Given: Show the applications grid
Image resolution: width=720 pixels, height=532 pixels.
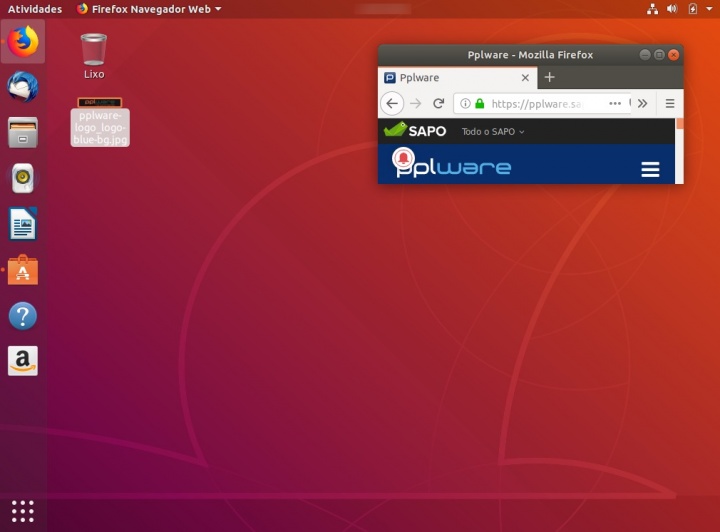Looking at the screenshot, I should tap(22, 509).
